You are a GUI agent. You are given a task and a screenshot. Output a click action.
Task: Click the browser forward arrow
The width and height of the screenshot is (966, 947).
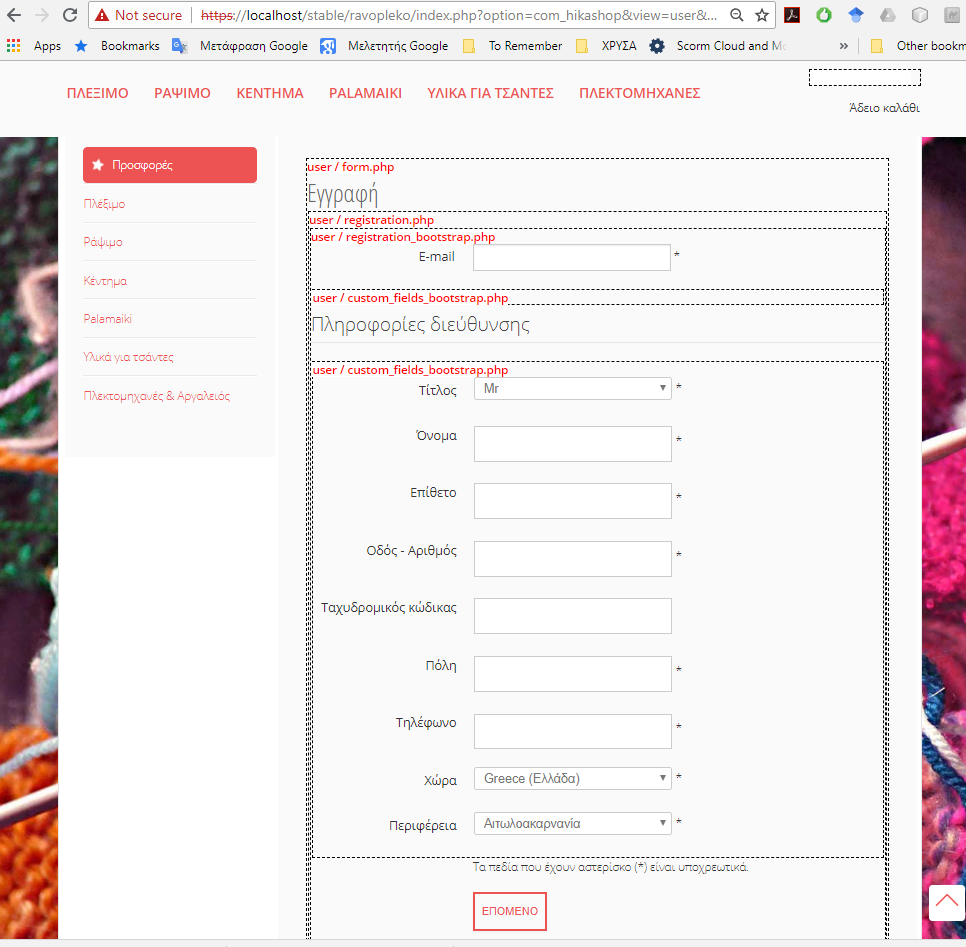[x=42, y=15]
